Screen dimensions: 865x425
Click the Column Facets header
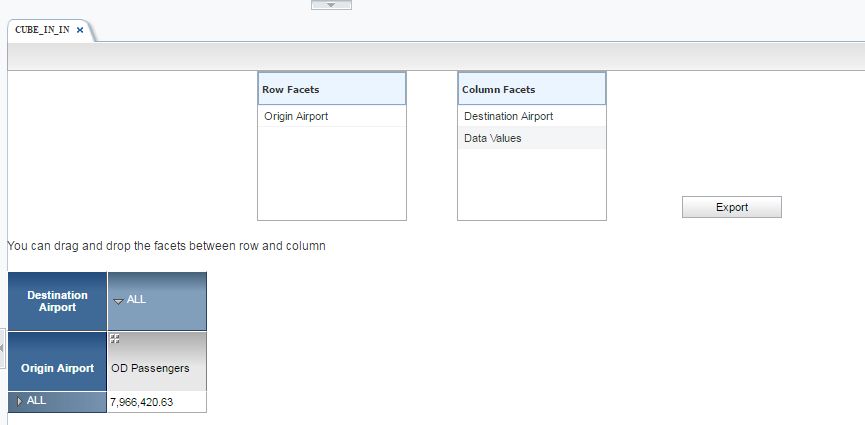point(531,89)
